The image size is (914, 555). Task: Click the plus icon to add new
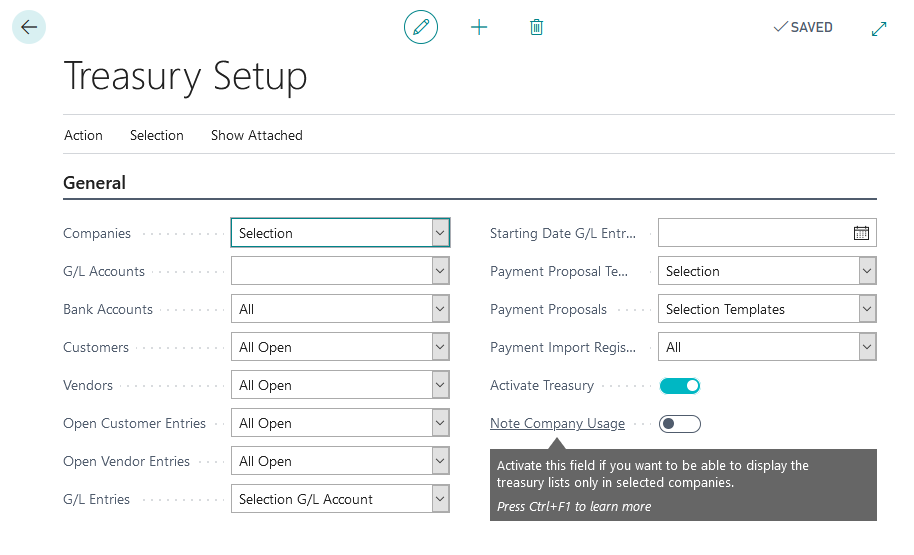479,27
